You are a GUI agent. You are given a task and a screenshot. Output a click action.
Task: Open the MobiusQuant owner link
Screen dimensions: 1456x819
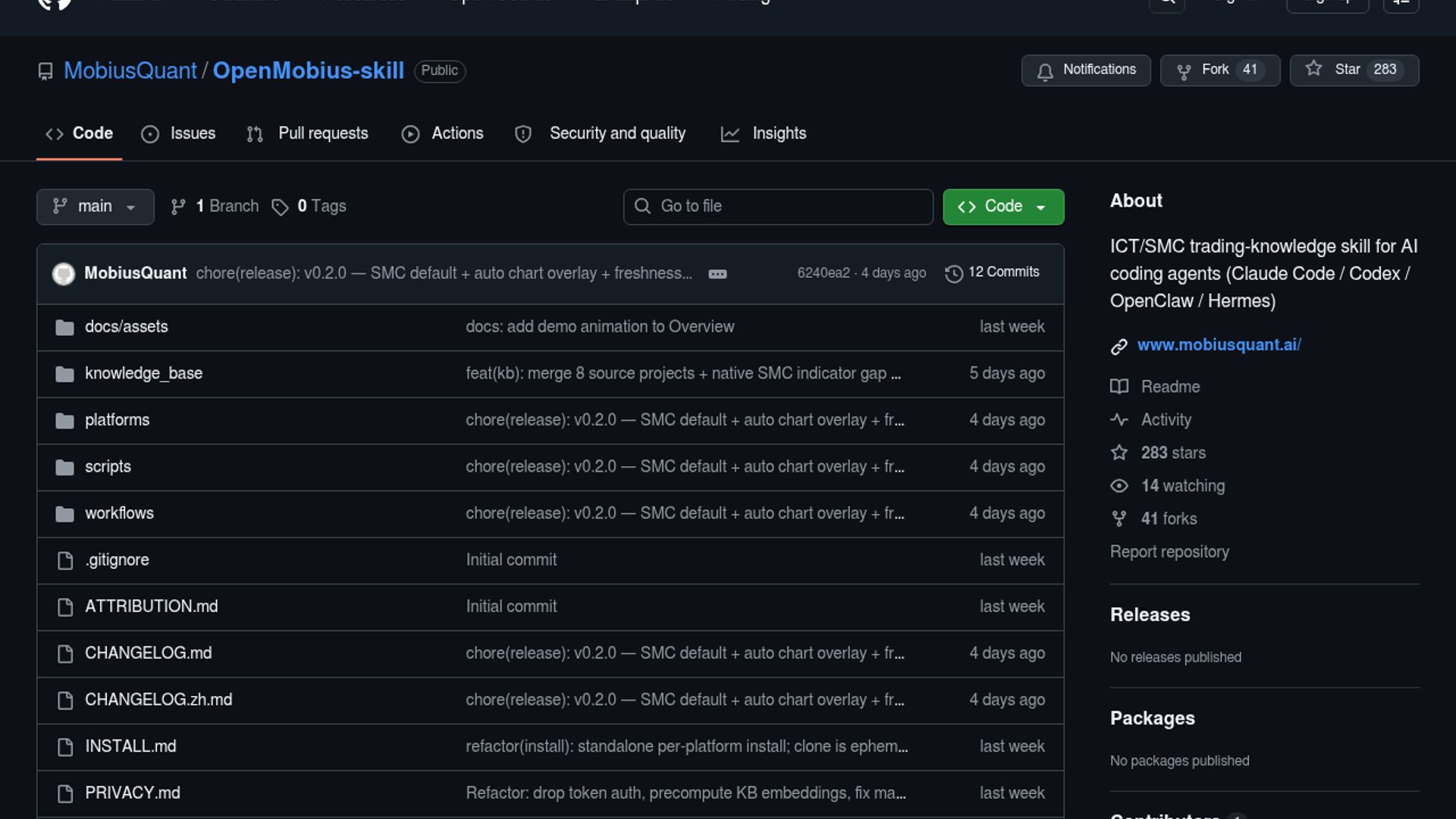[130, 71]
